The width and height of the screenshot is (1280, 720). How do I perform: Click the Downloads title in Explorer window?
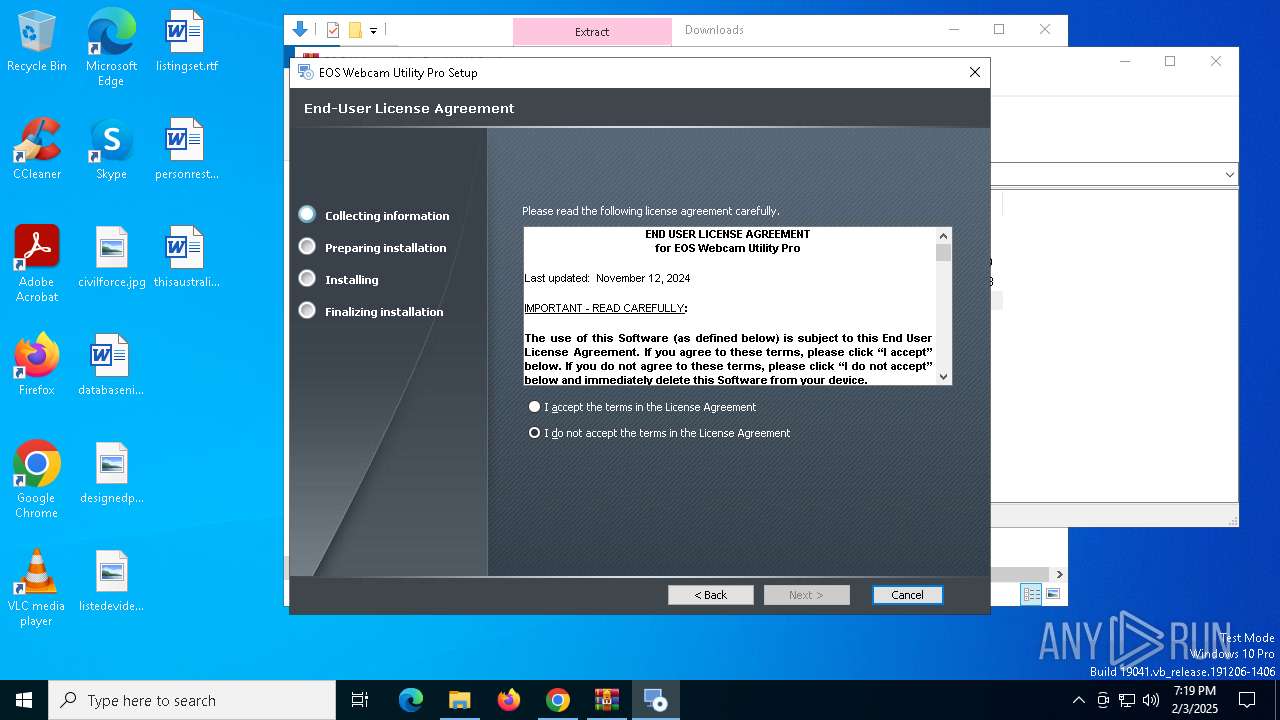click(x=714, y=30)
